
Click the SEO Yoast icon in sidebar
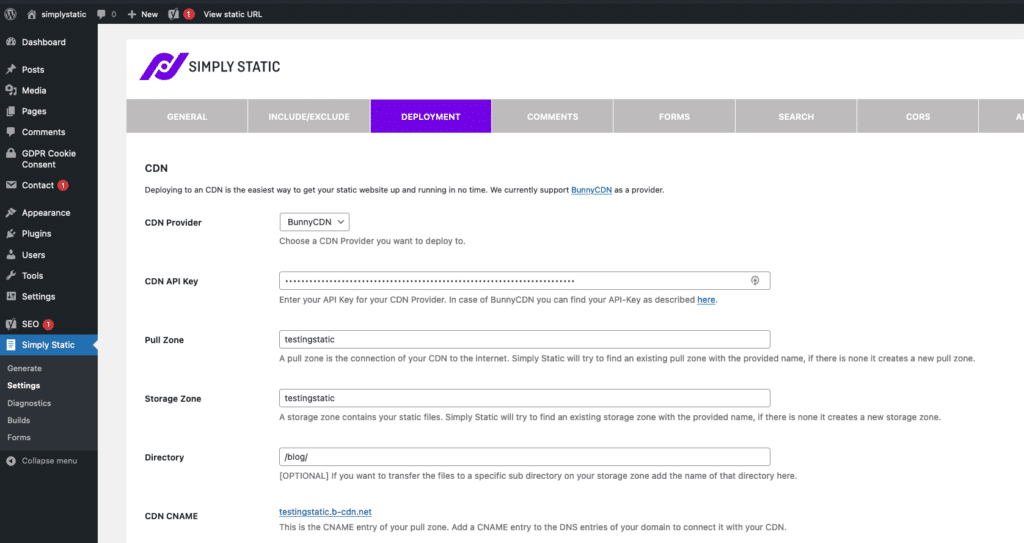pos(11,324)
